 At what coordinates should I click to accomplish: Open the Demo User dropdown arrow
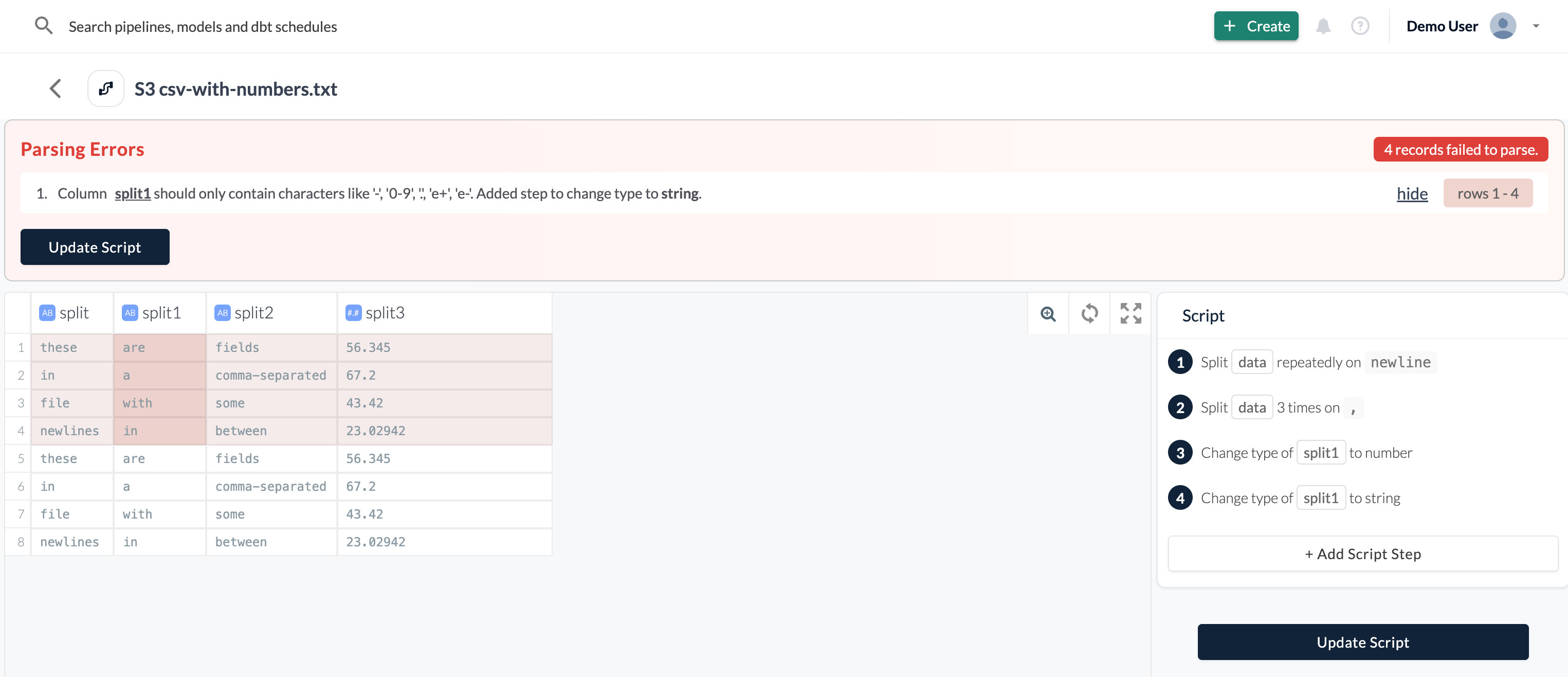tap(1536, 26)
